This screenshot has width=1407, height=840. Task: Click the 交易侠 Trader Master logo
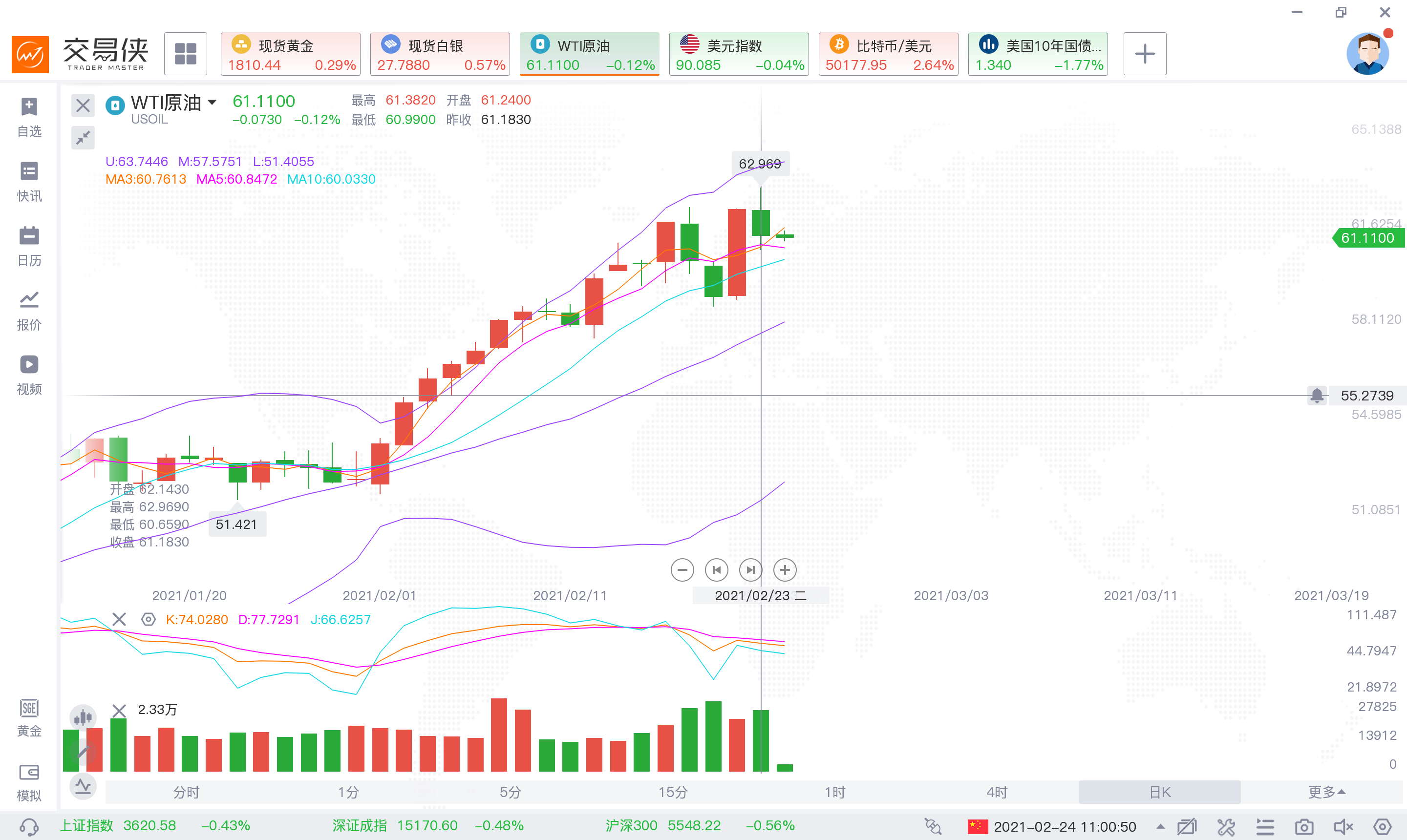click(81, 54)
